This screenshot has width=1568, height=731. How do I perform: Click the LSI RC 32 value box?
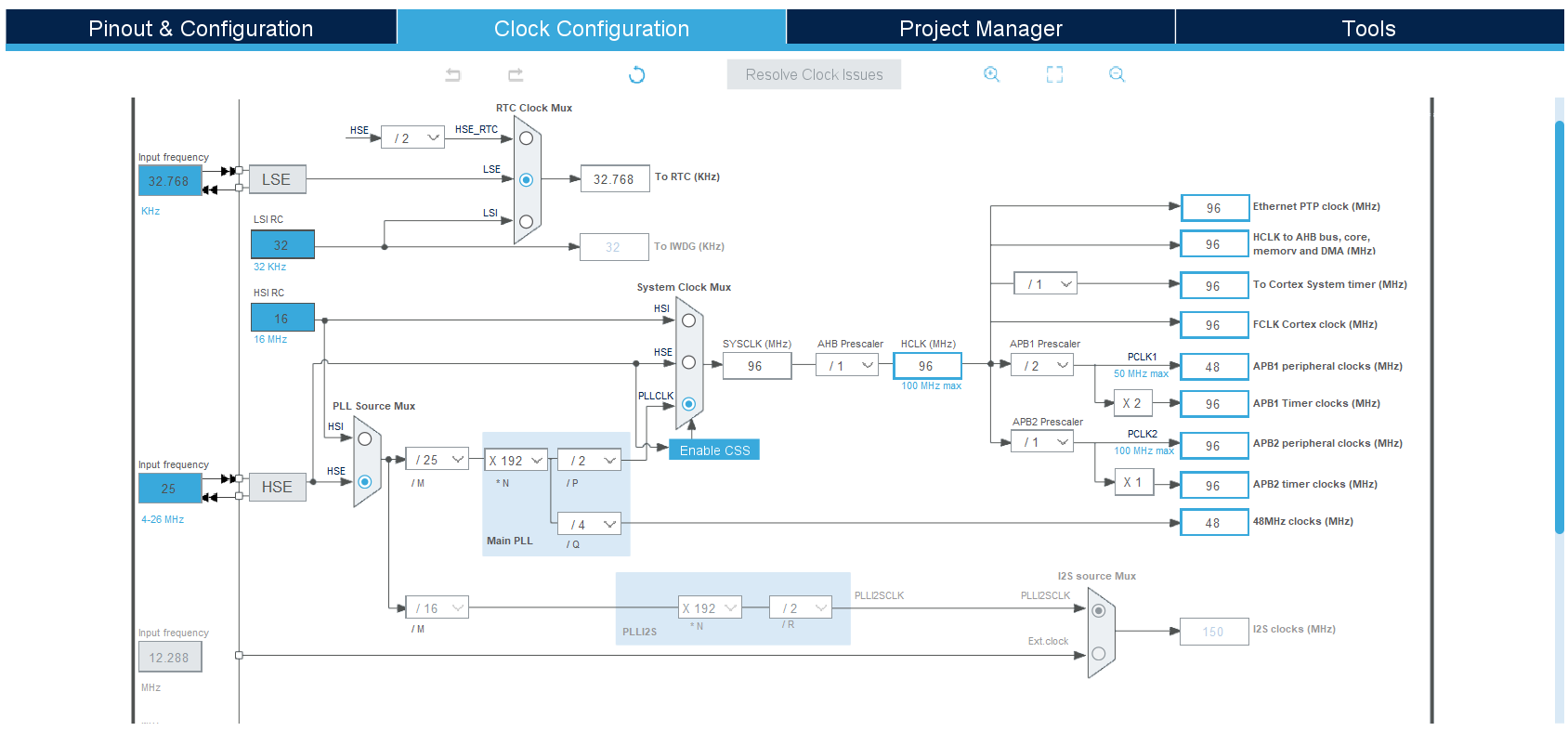282,244
